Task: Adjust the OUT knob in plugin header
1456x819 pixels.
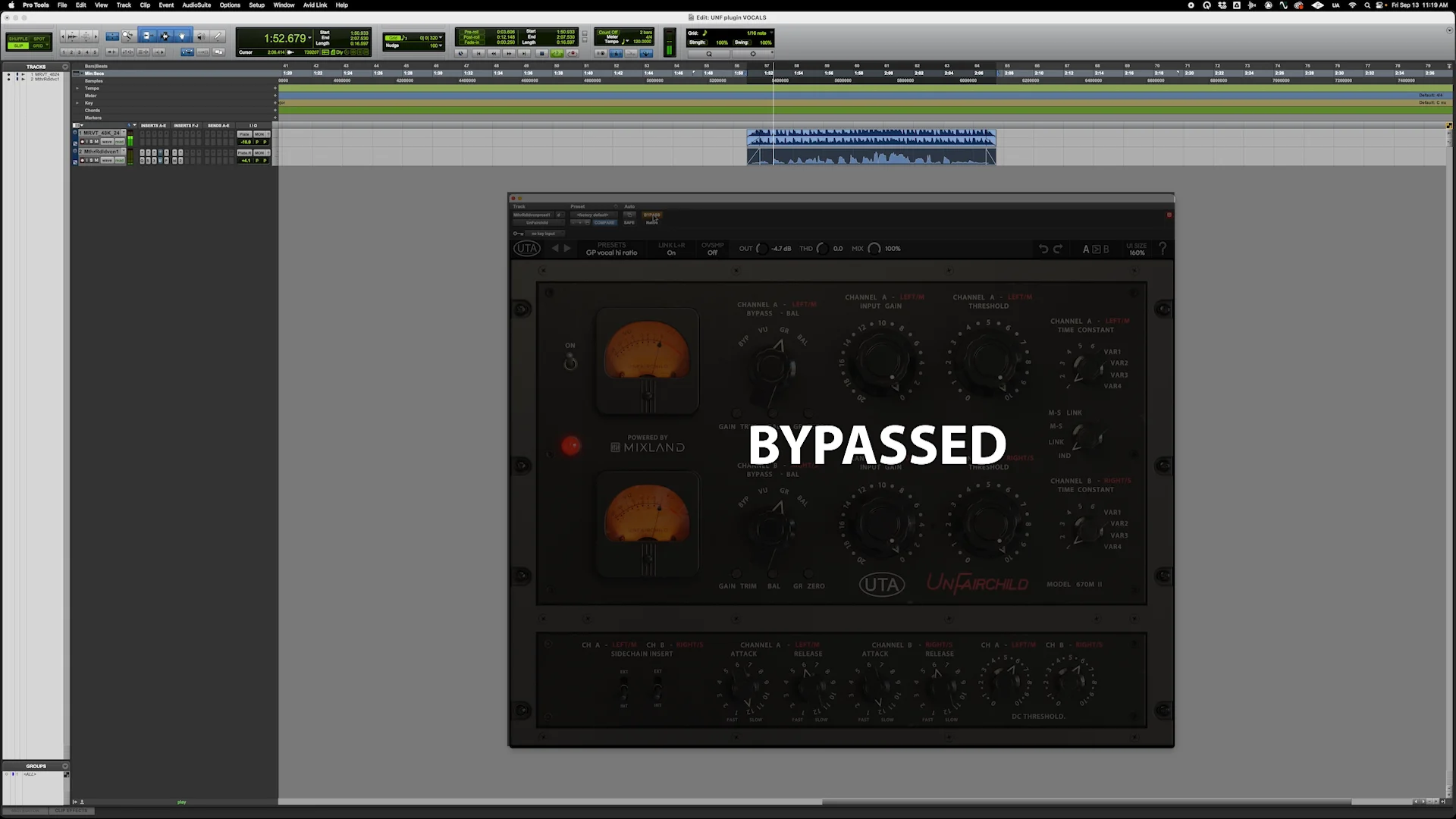Action: 762,249
